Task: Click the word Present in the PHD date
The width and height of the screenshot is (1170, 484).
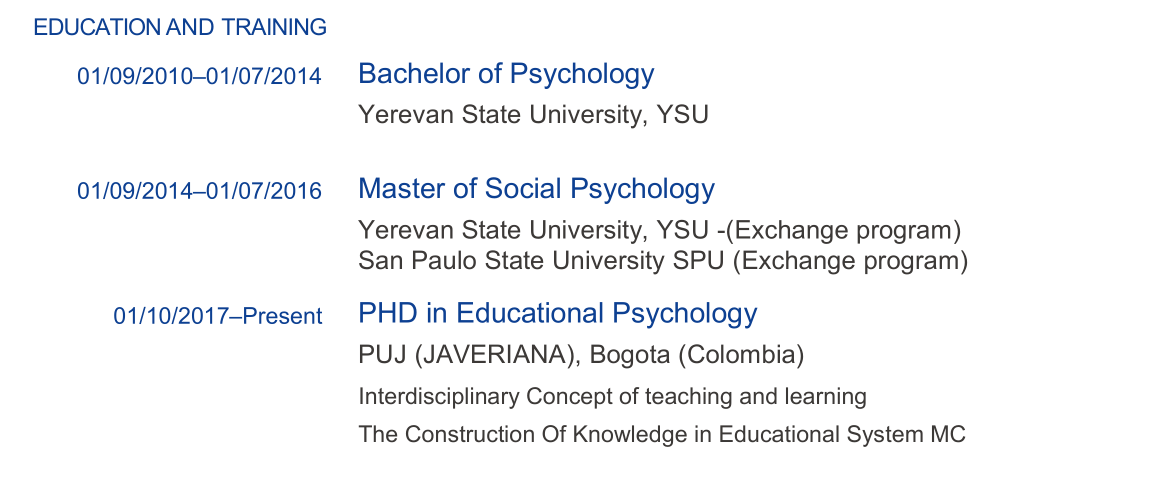Action: (x=283, y=317)
